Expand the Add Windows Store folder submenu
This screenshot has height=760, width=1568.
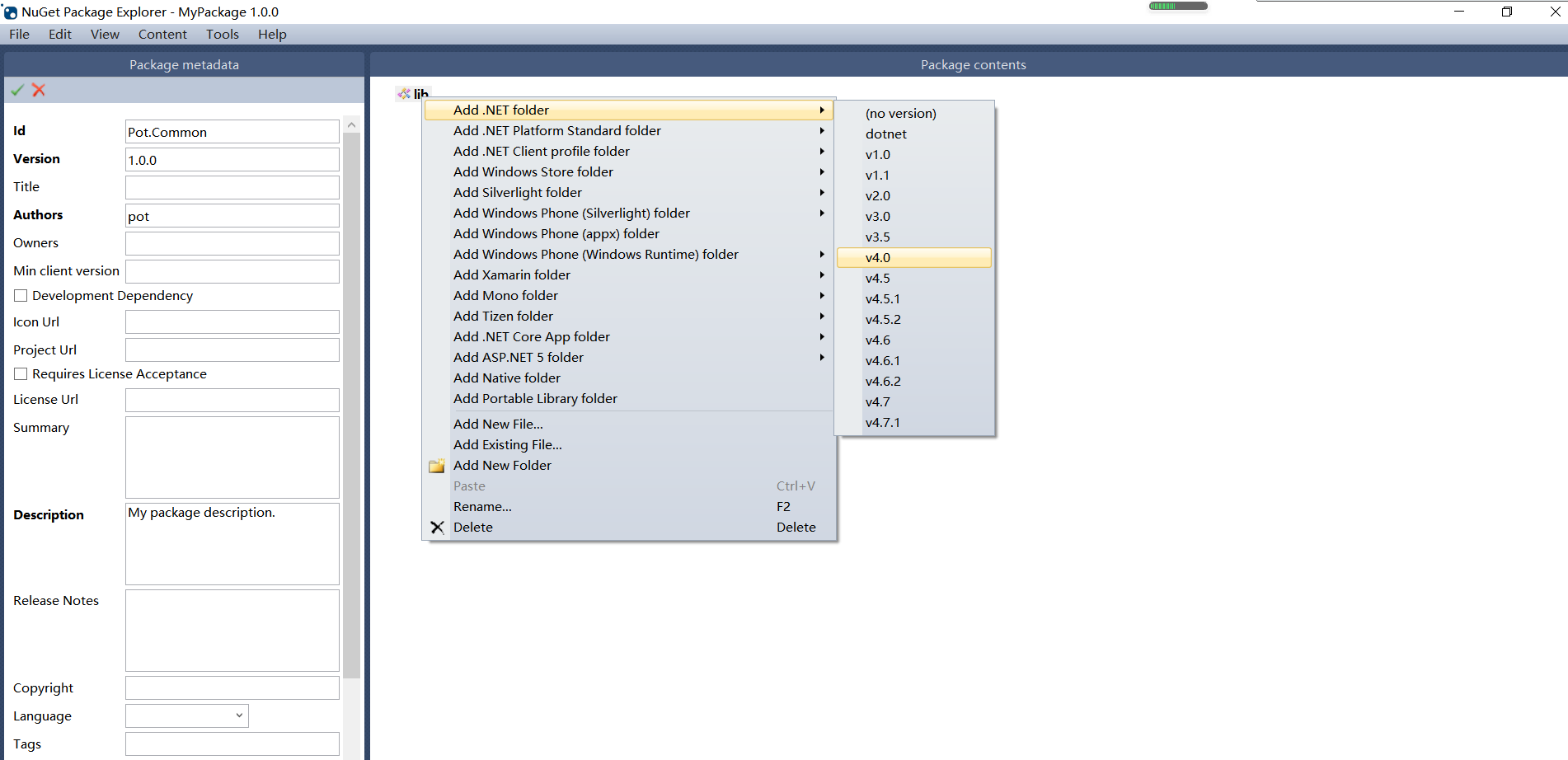point(629,172)
